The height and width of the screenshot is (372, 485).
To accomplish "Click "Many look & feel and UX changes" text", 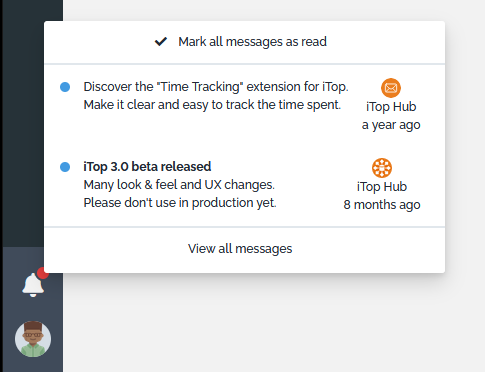I will [179, 185].
